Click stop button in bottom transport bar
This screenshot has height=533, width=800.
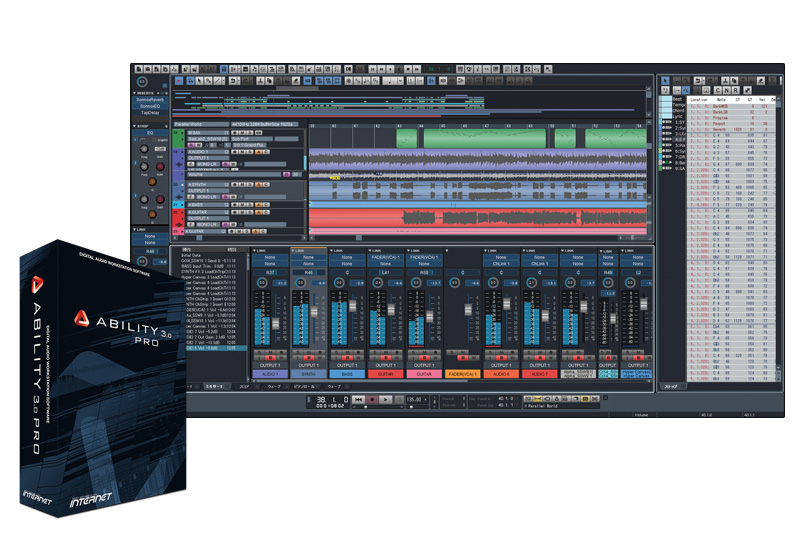[x=399, y=399]
